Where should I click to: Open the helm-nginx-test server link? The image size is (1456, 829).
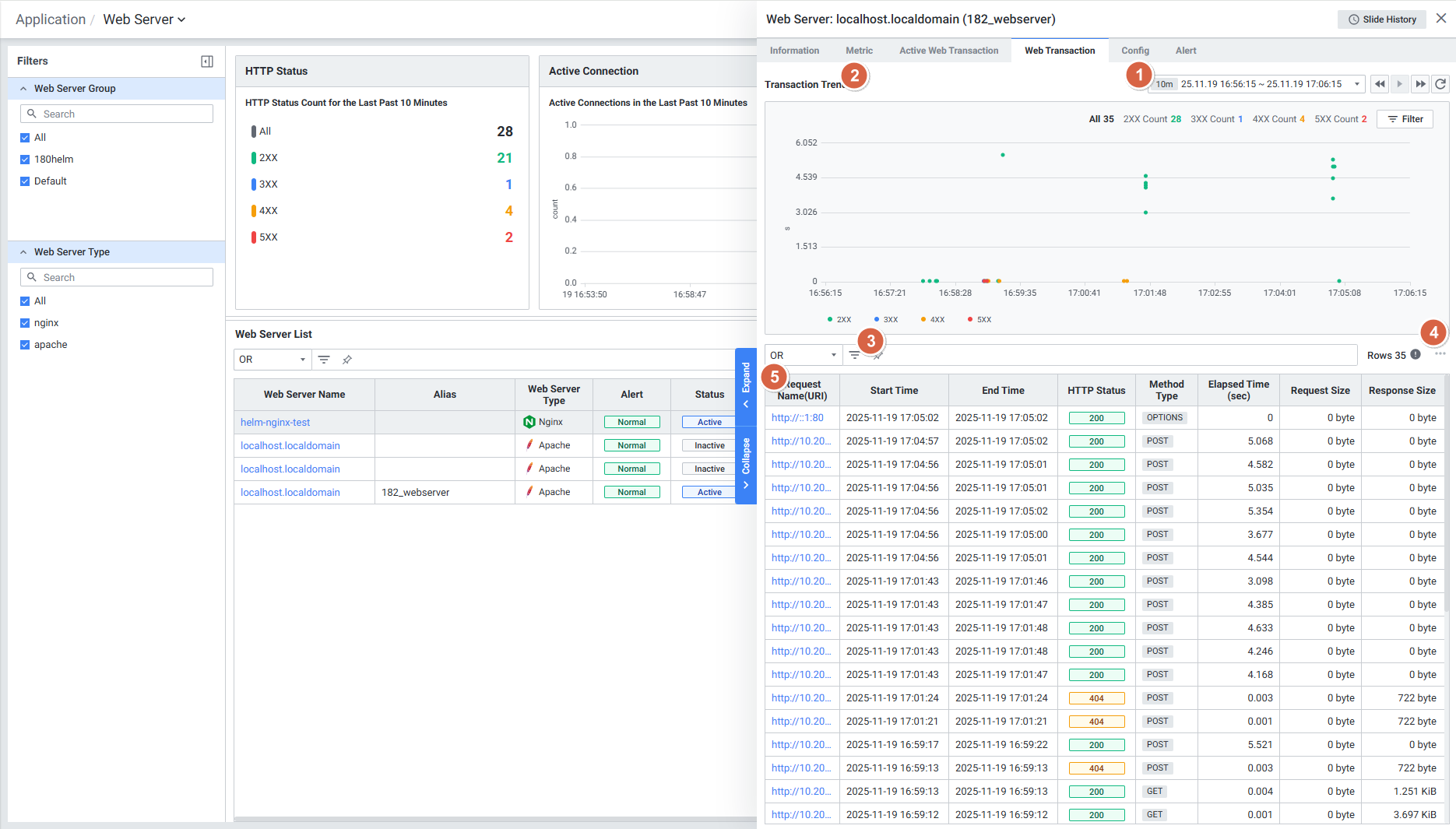pyautogui.click(x=275, y=423)
